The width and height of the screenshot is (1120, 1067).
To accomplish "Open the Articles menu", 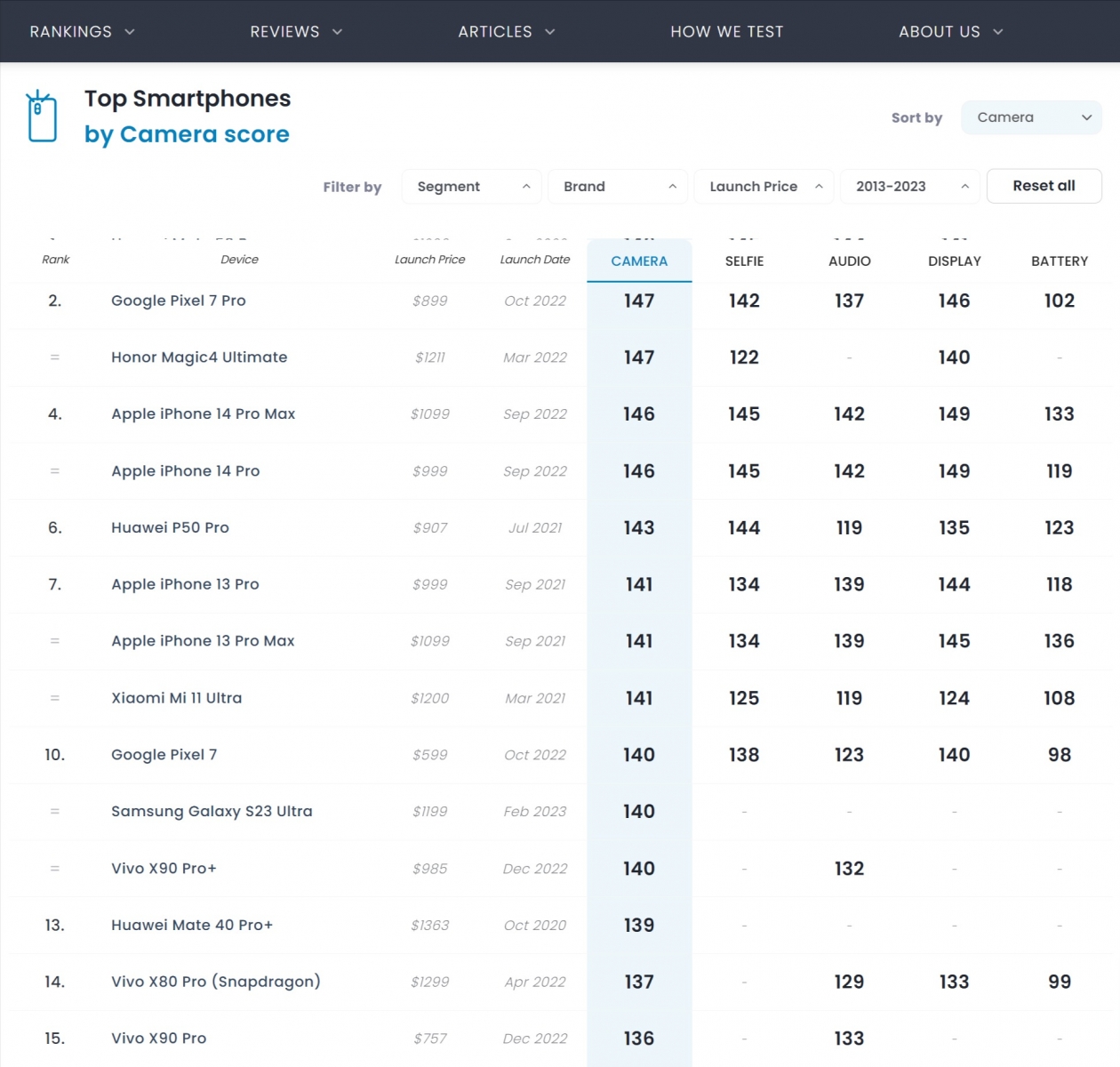I will [507, 32].
